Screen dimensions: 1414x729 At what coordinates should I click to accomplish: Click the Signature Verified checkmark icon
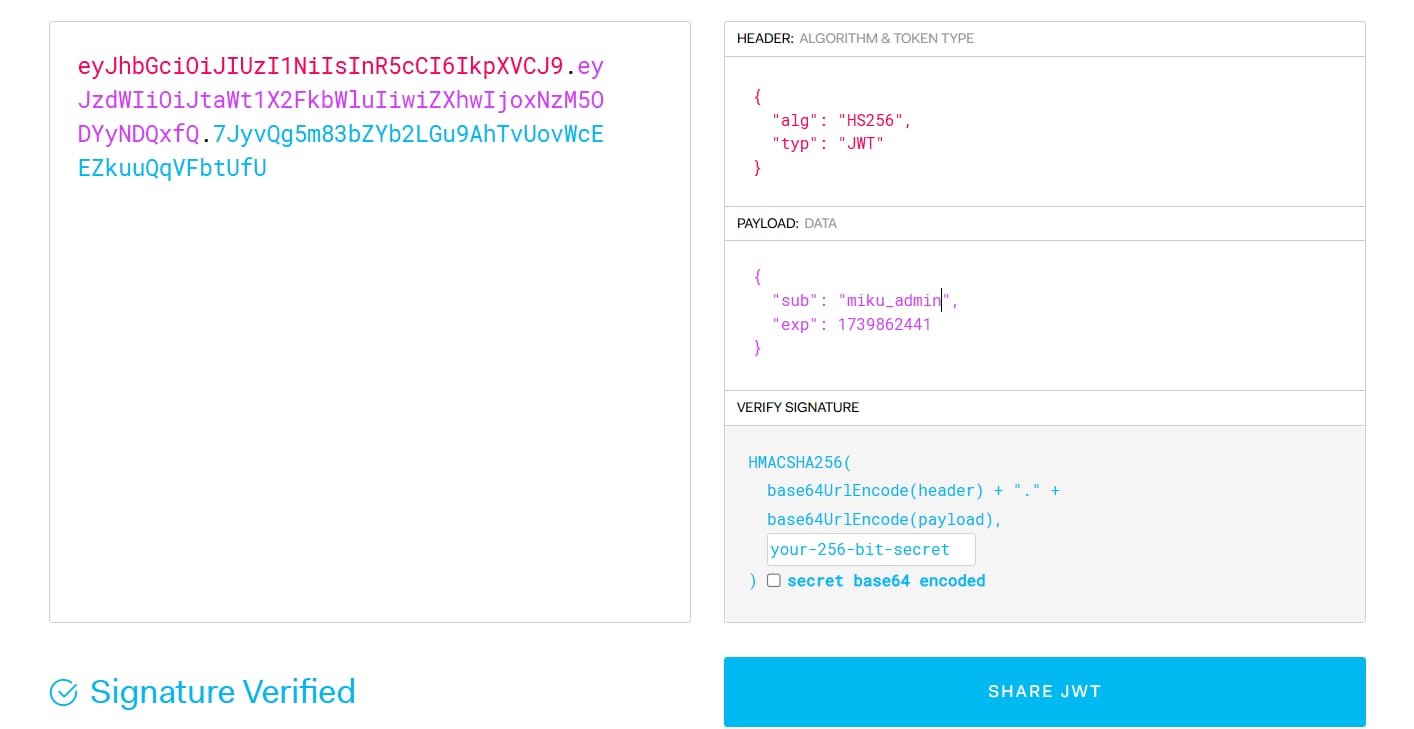coord(63,692)
